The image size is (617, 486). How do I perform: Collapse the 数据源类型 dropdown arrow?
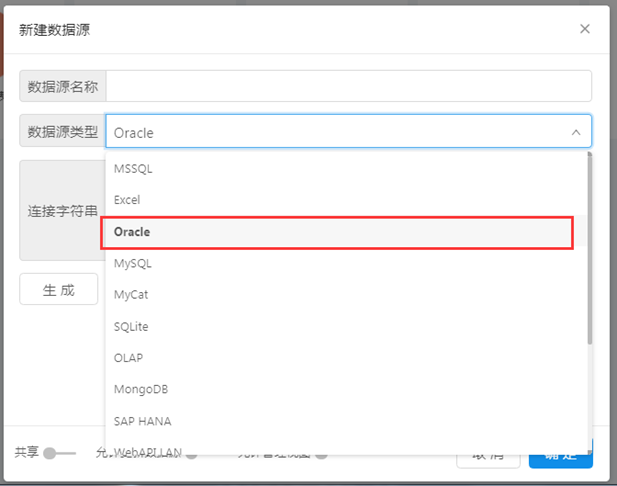click(576, 133)
